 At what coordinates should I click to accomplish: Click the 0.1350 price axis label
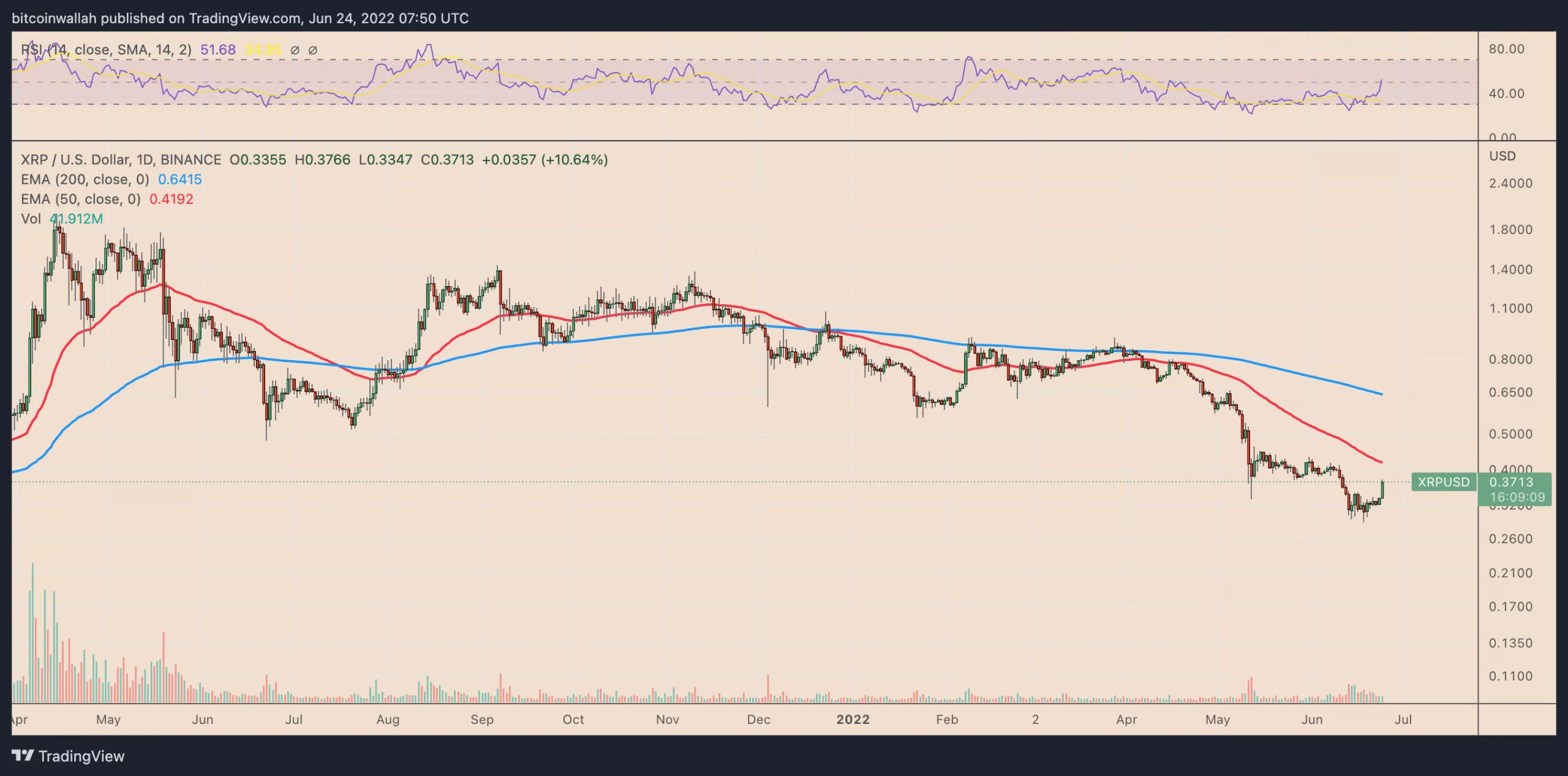[x=1510, y=643]
